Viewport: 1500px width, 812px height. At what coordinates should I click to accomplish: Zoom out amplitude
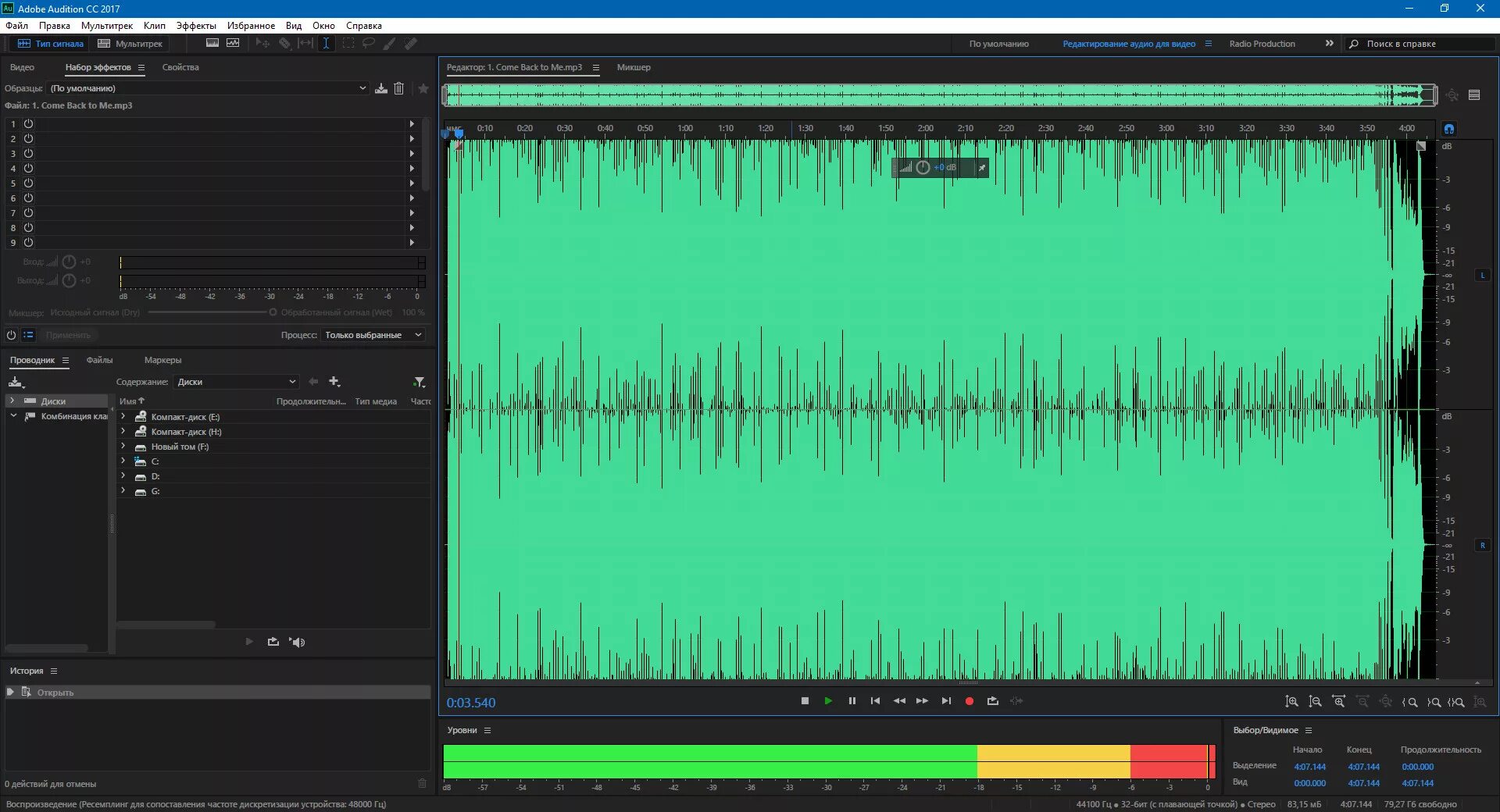pos(1316,702)
